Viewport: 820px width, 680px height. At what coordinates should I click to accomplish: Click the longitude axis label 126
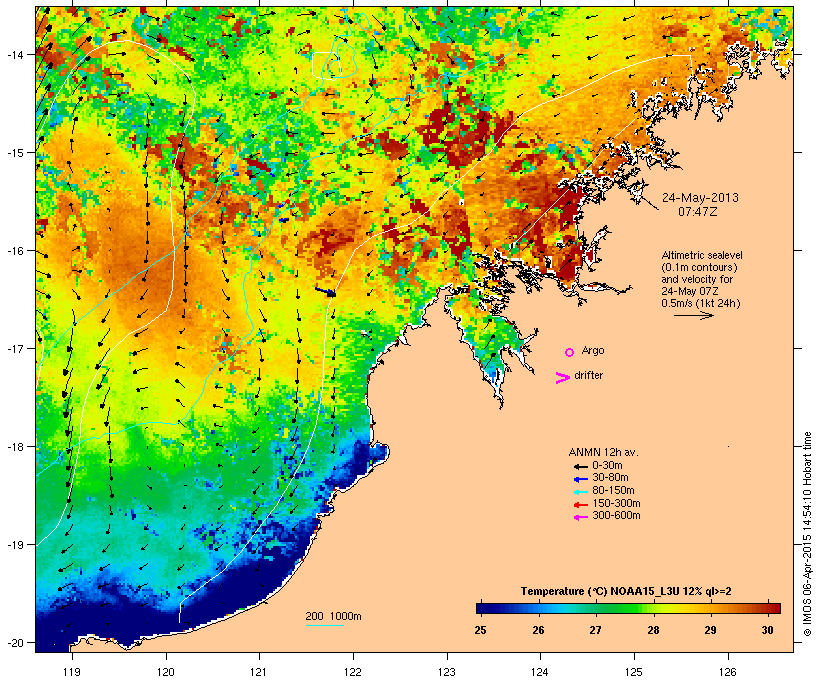pyautogui.click(x=728, y=672)
